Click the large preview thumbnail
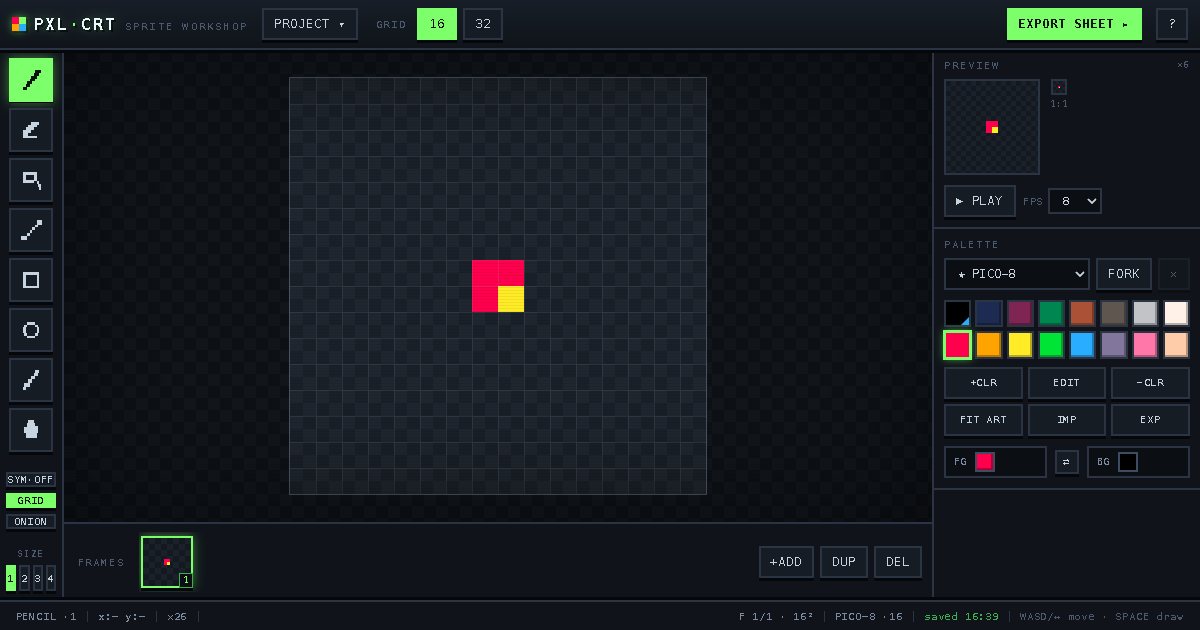The image size is (1200, 630). pyautogui.click(x=992, y=127)
